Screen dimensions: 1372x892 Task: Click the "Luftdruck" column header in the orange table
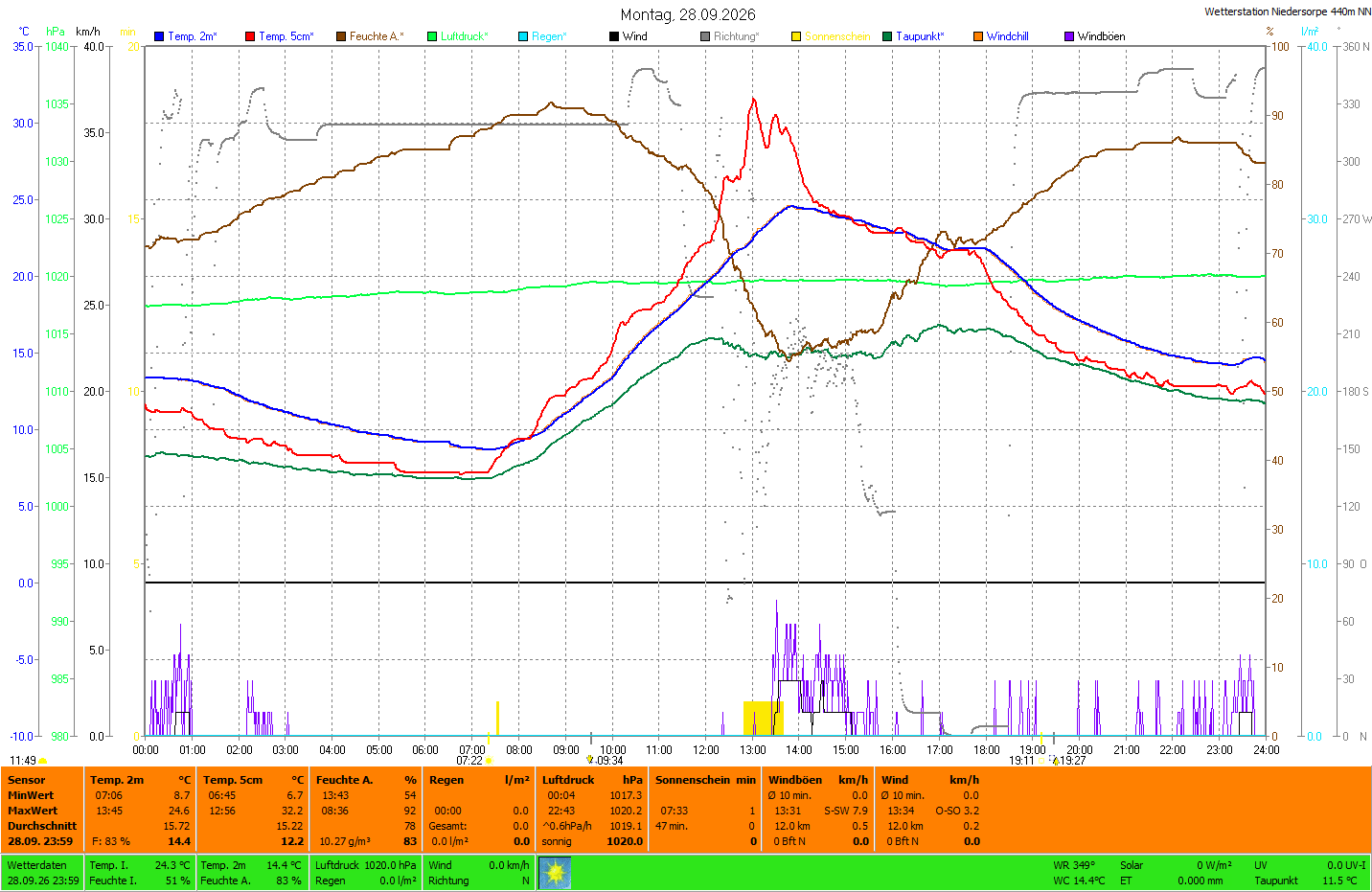(568, 780)
